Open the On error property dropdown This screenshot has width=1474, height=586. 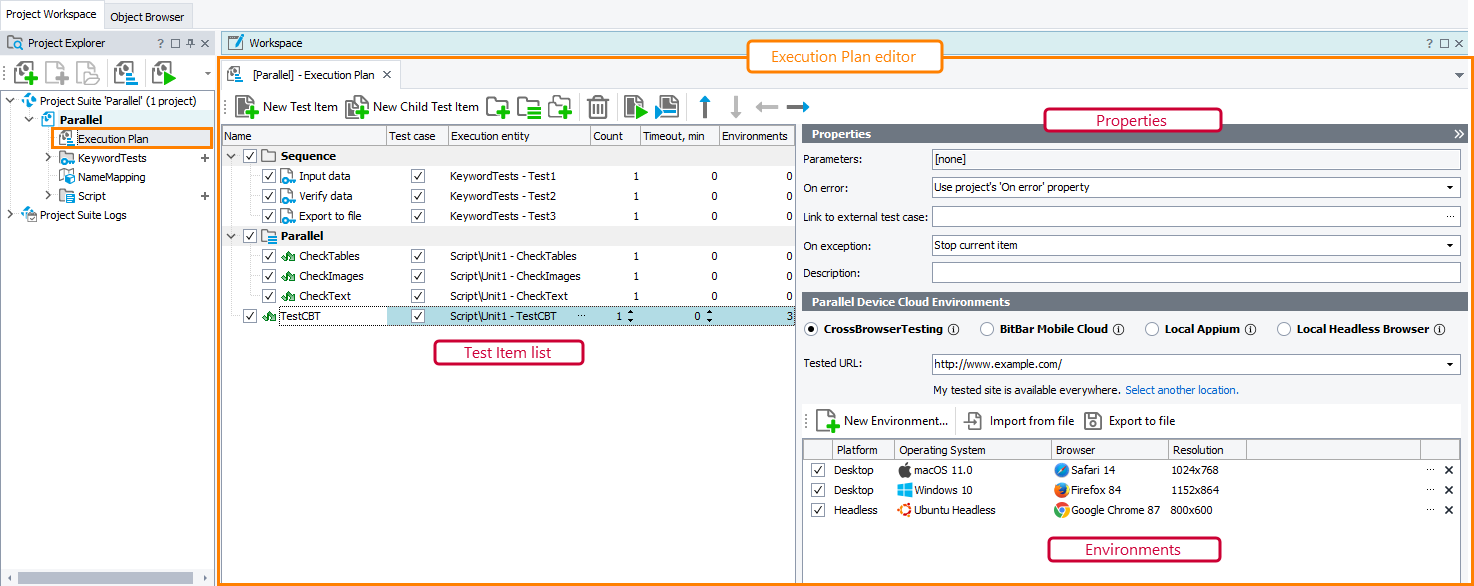pos(1450,188)
